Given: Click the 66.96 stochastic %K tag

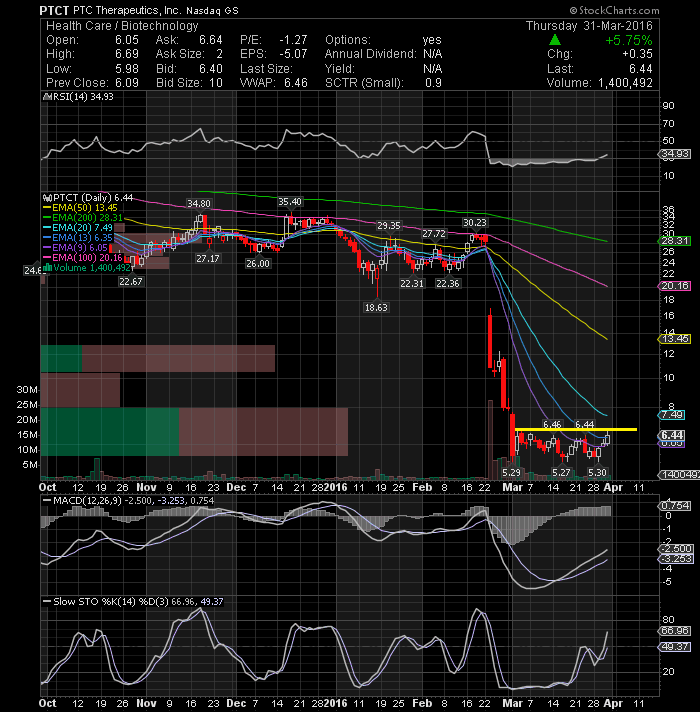Looking at the screenshot, I should [x=675, y=631].
